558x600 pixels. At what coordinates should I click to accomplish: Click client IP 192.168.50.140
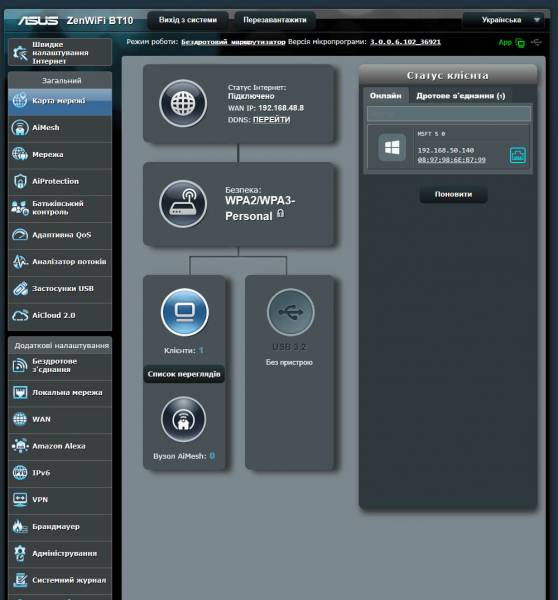(x=446, y=150)
